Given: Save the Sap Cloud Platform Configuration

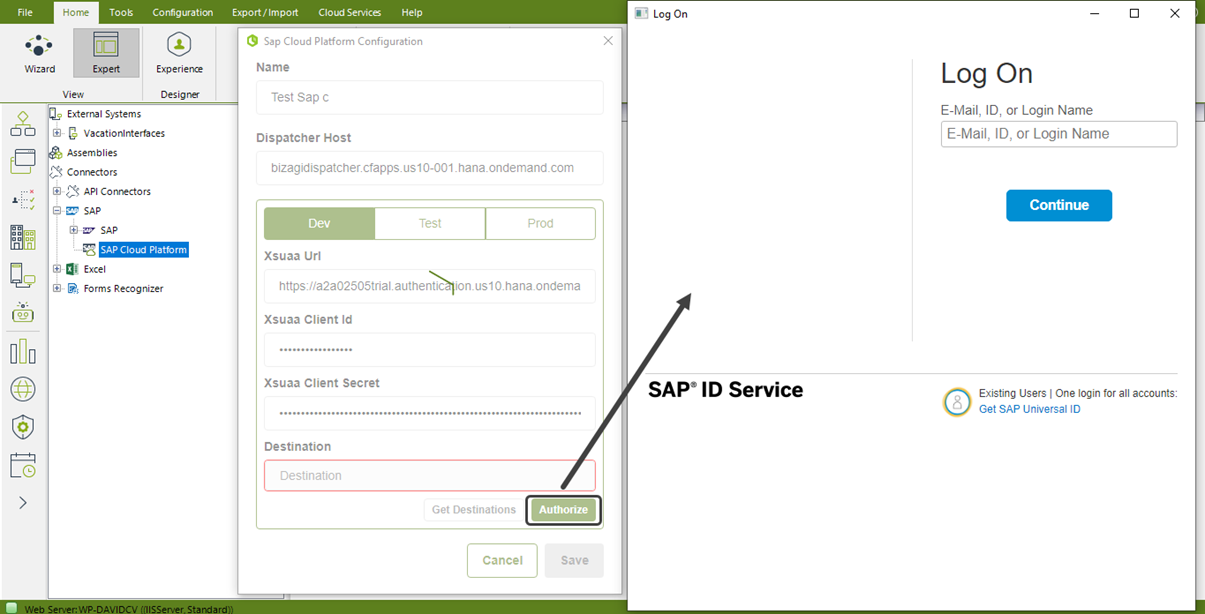Looking at the screenshot, I should 574,560.
